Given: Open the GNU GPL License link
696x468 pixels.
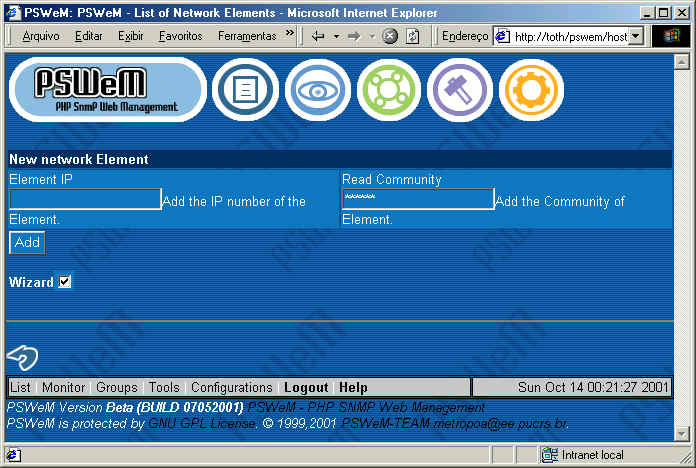Looking at the screenshot, I should click(x=203, y=424).
